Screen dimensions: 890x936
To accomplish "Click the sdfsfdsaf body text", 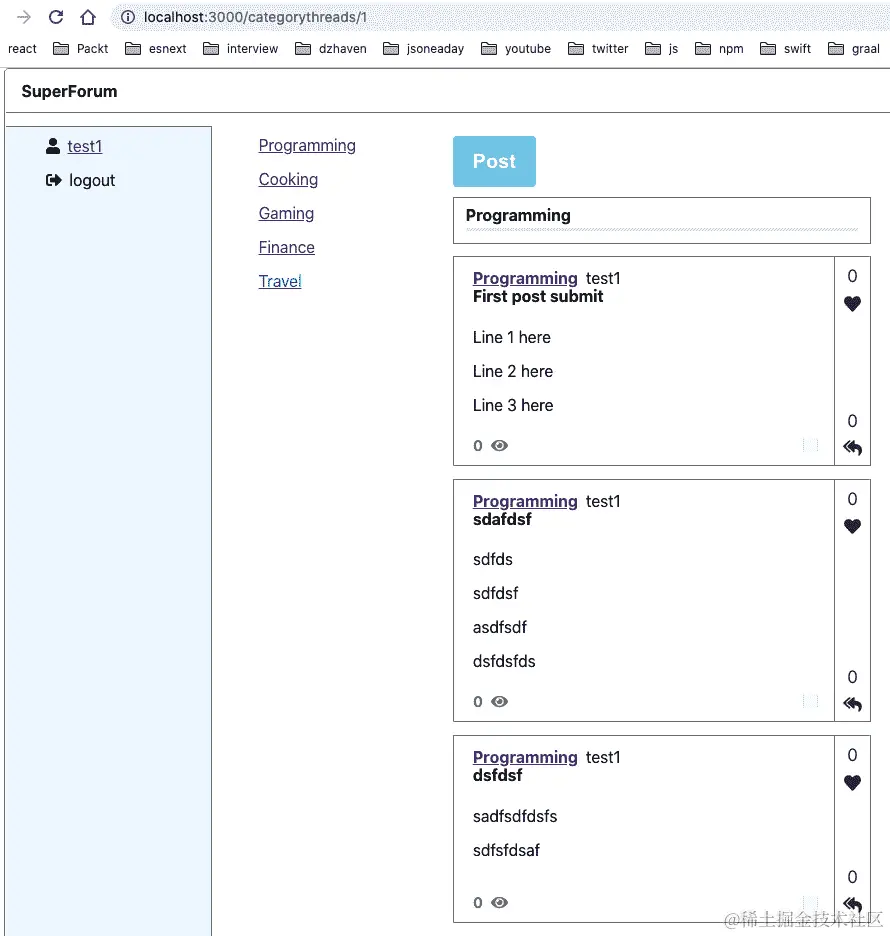I will pos(506,850).
